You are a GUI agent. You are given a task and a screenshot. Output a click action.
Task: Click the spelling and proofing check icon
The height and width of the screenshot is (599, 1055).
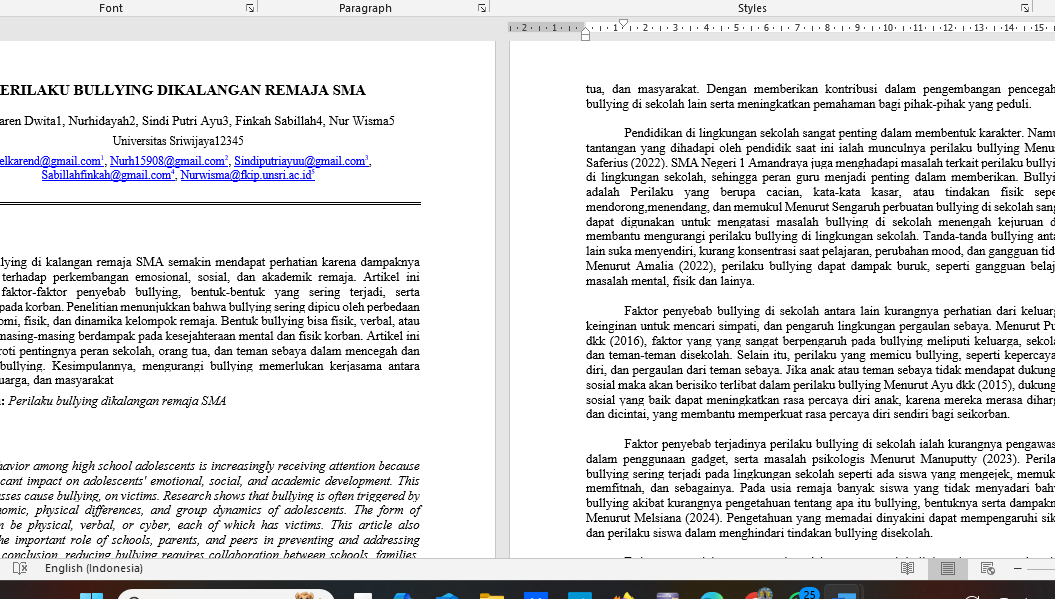tap(20, 569)
